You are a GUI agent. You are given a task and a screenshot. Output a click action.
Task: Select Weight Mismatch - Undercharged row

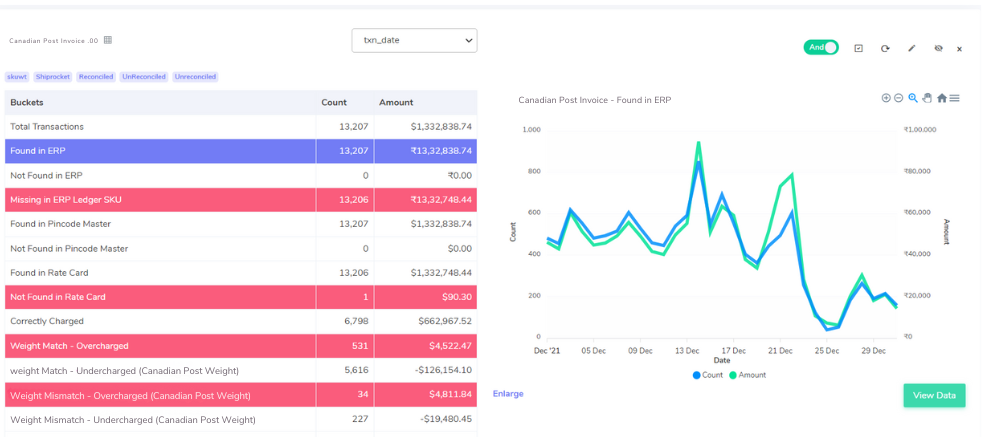click(241, 419)
